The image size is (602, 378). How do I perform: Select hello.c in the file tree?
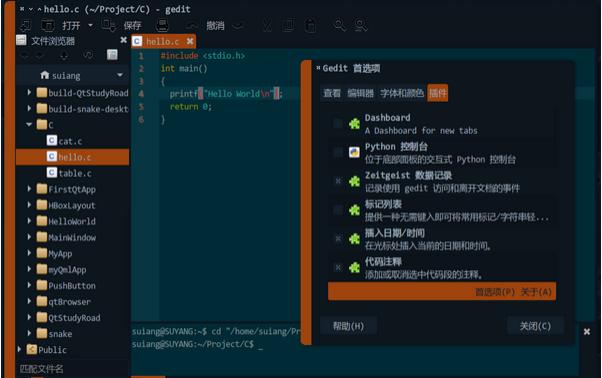pyautogui.click(x=72, y=157)
